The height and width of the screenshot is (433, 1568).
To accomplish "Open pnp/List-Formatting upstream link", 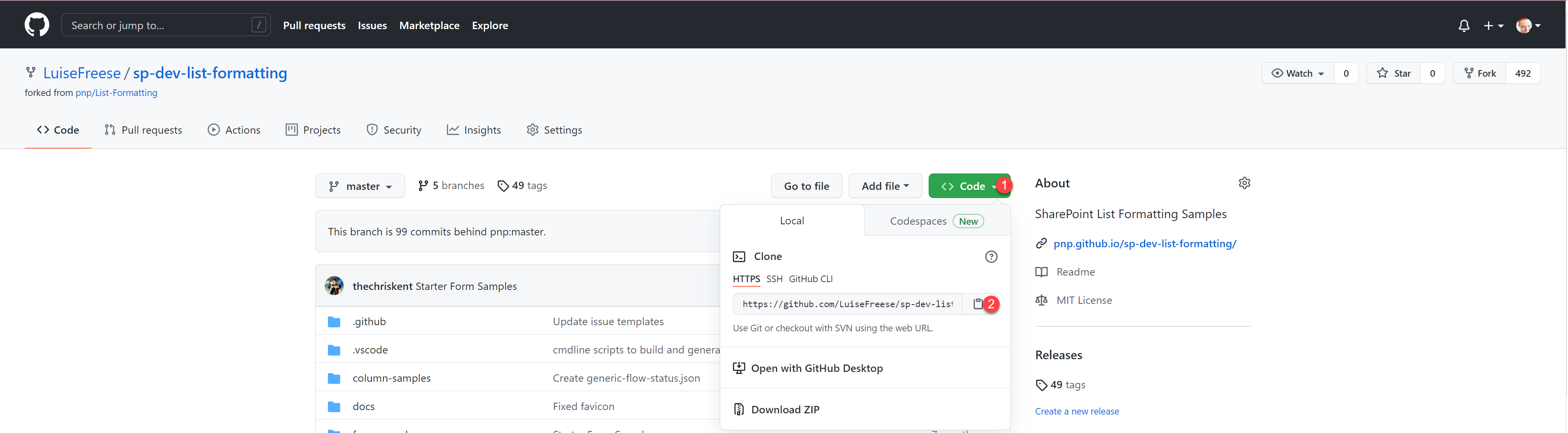I will click(116, 93).
